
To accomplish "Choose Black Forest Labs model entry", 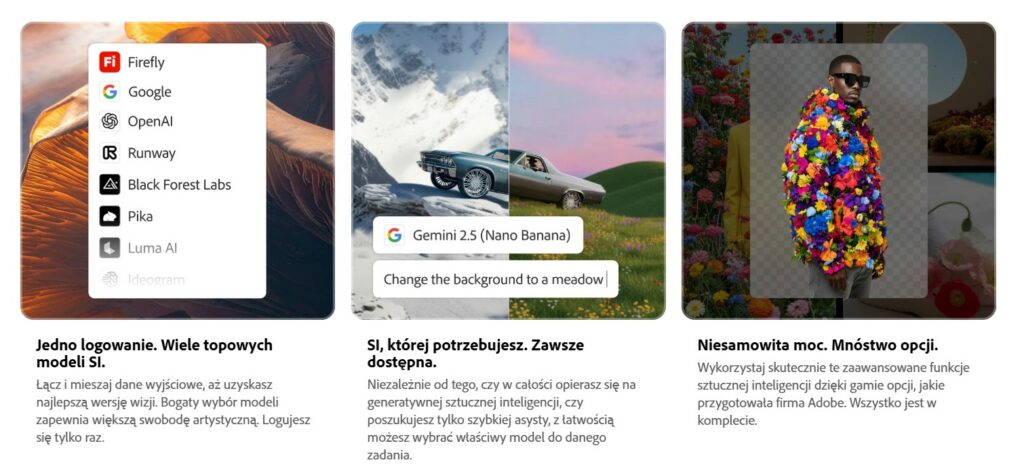I will pos(177,184).
